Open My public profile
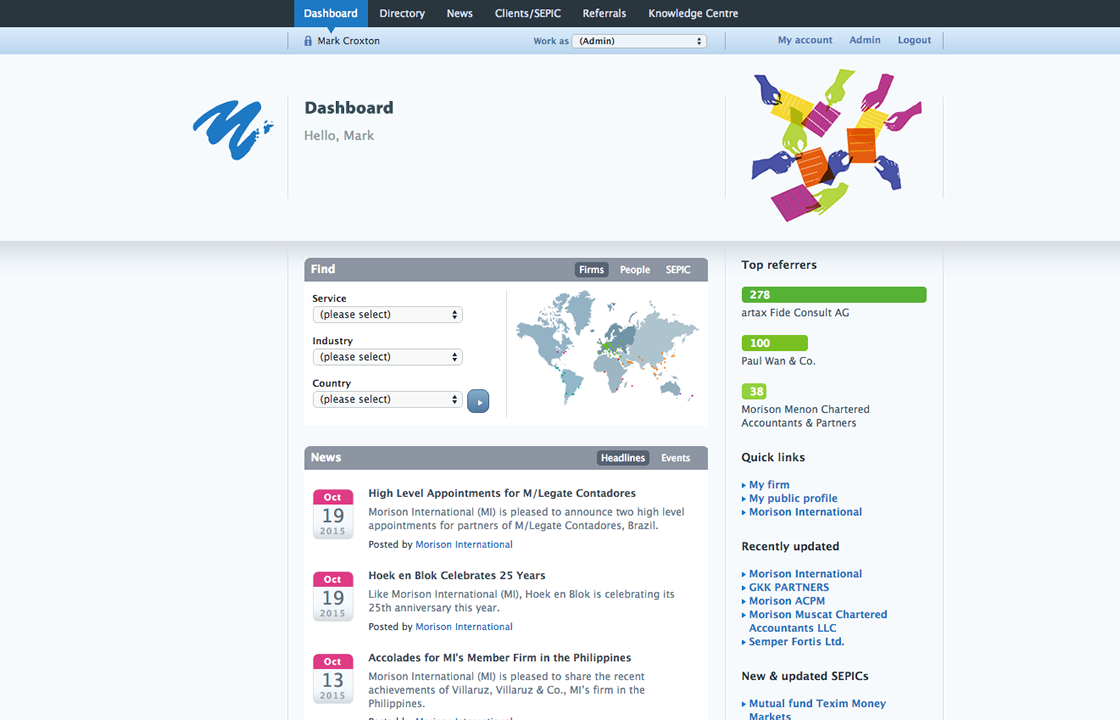The image size is (1120, 720). [x=793, y=499]
